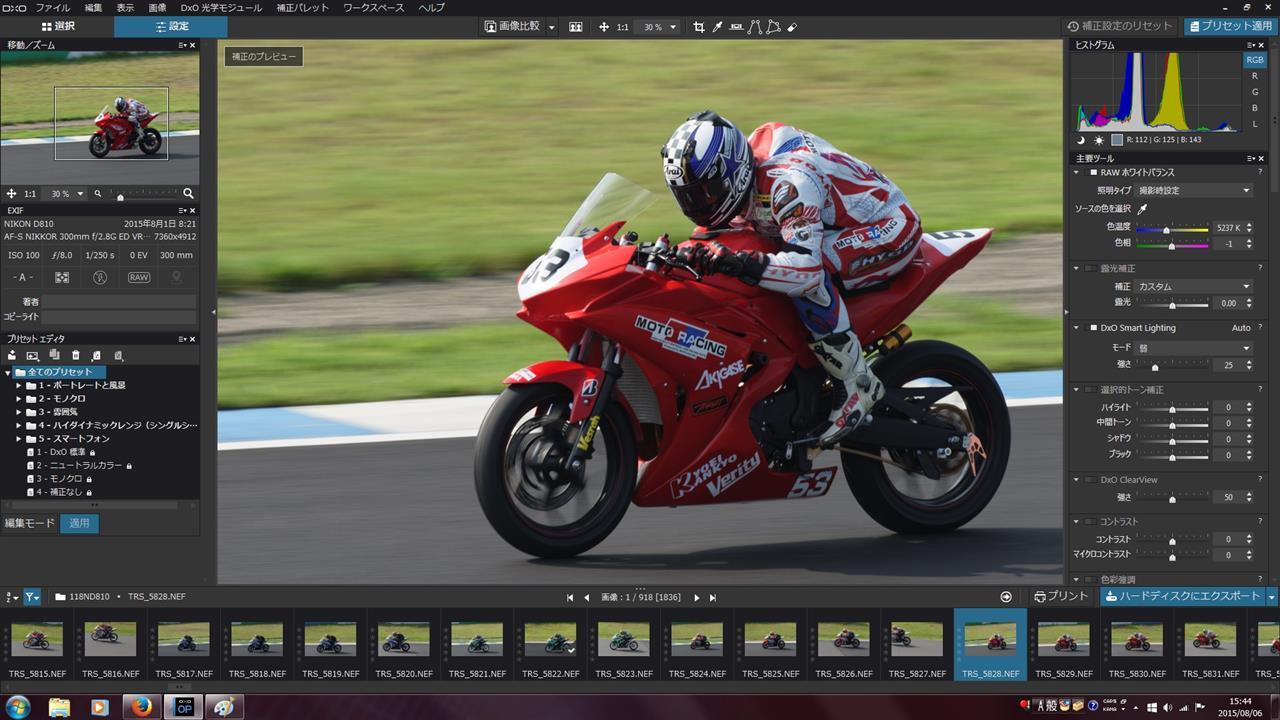
Task: Show luminance L channel in histogram
Action: coord(1255,124)
